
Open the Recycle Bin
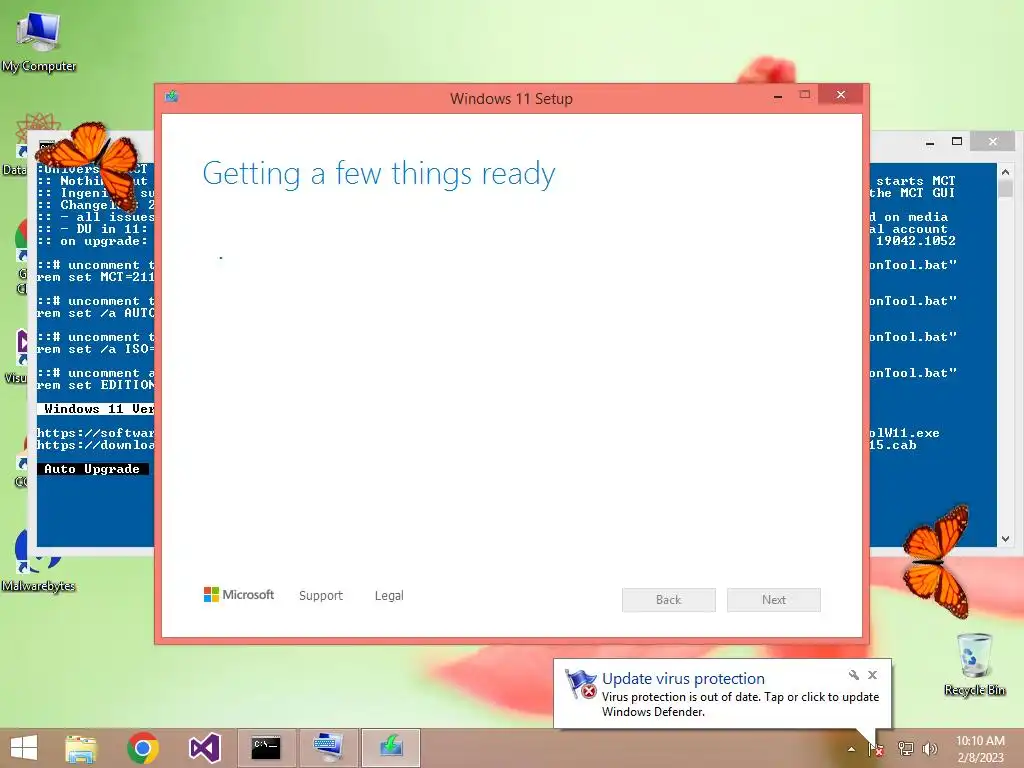point(974,664)
